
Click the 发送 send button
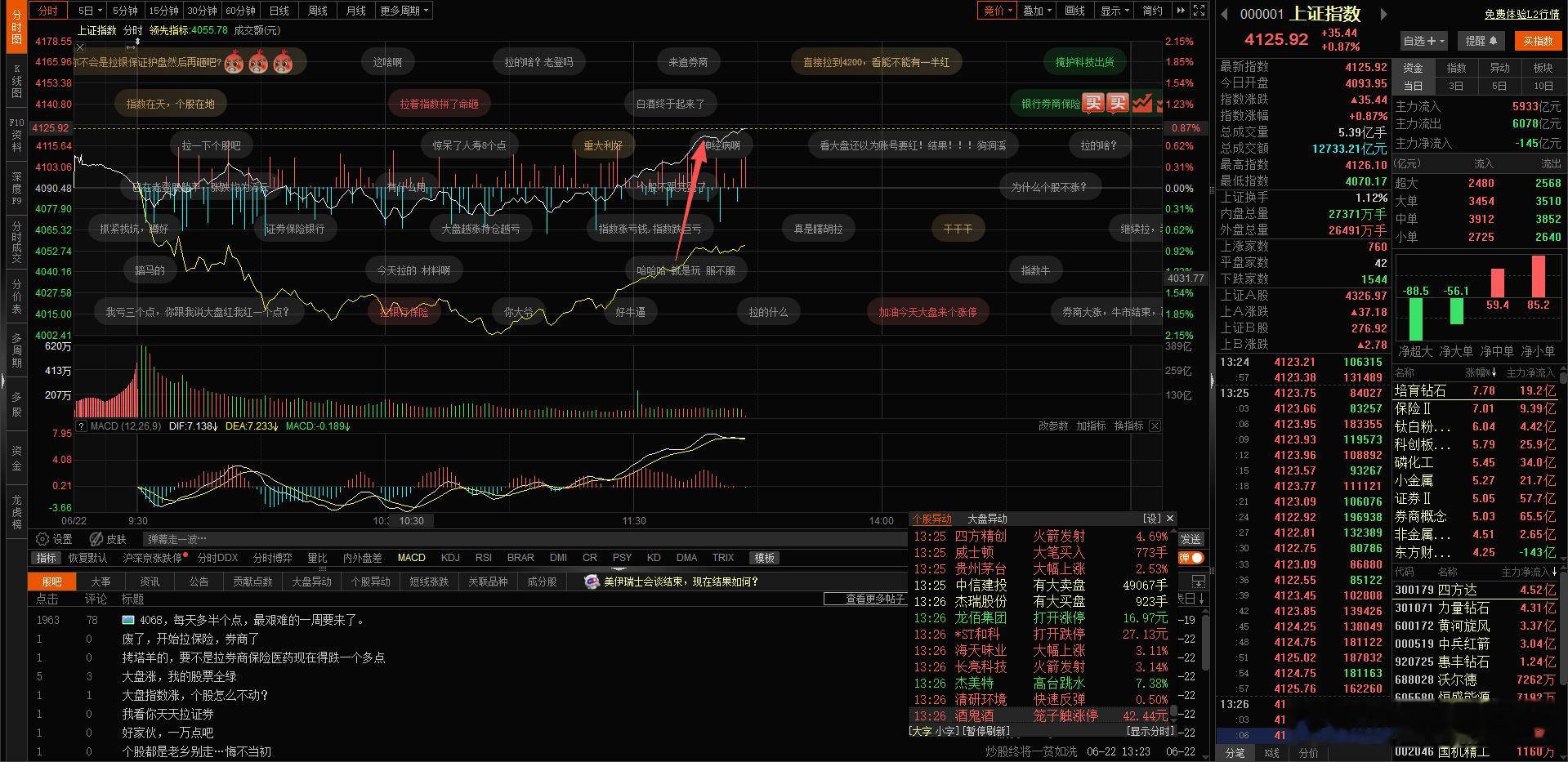click(x=1191, y=539)
